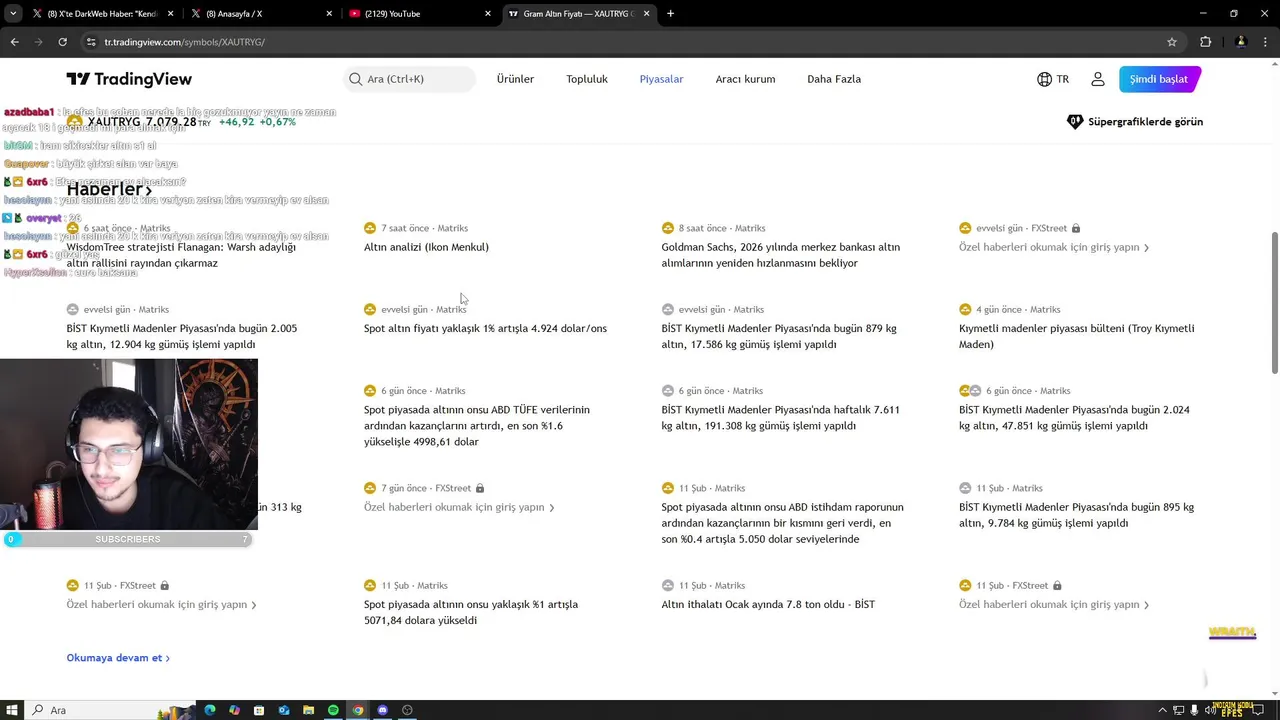Open the Ürünler menu

[515, 79]
